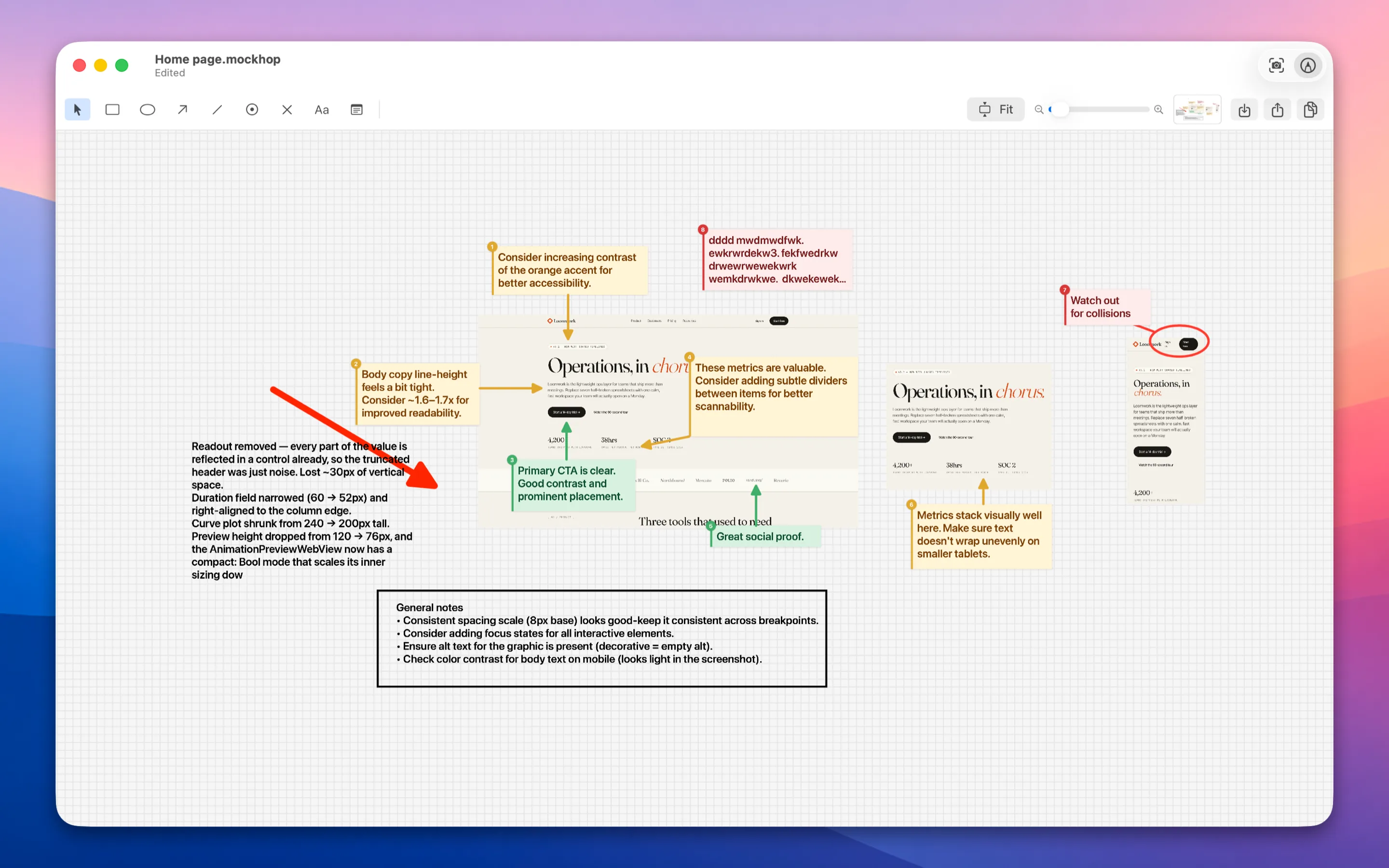
Task: Click the General notes text box
Action: pyautogui.click(x=601, y=638)
